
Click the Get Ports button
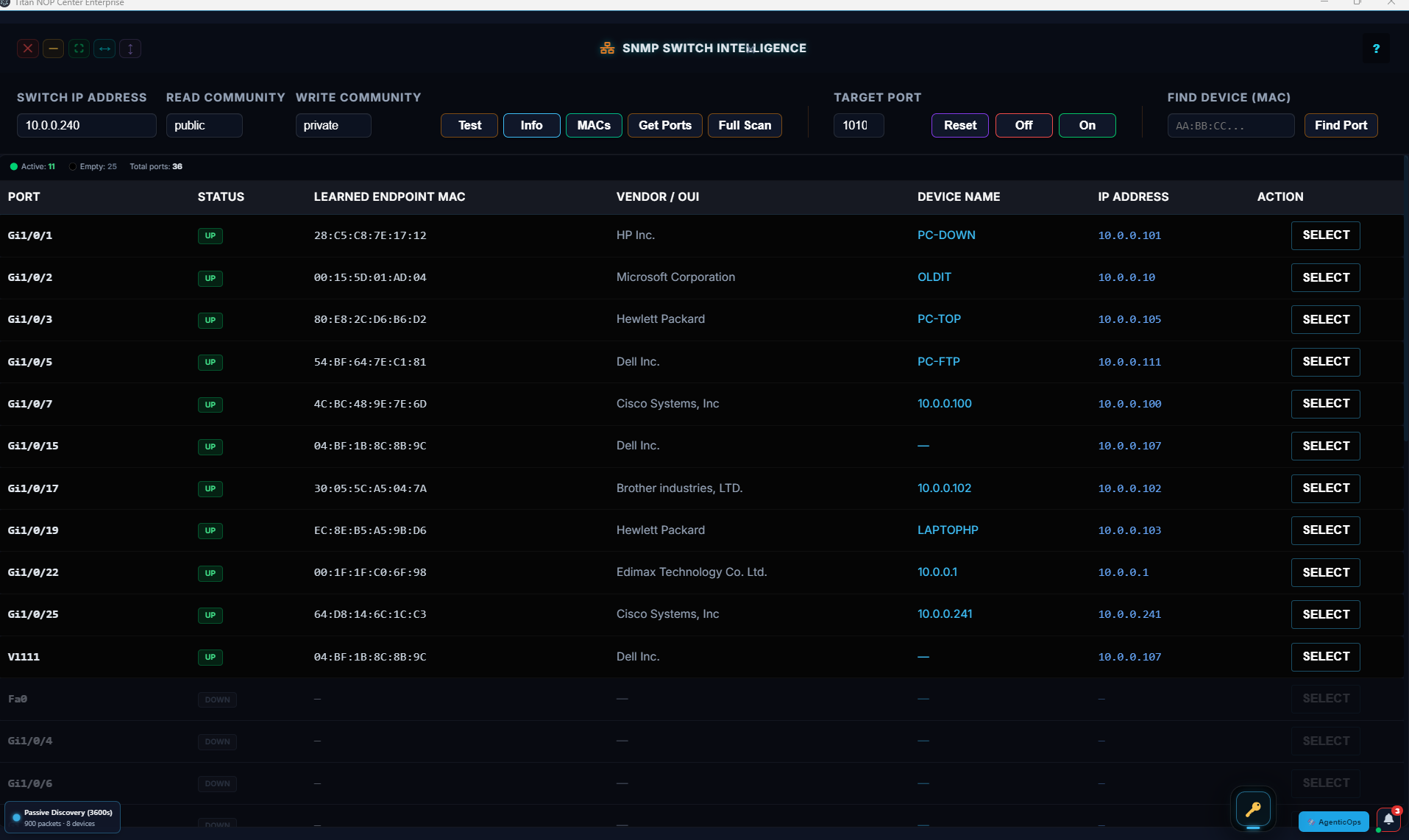click(665, 125)
